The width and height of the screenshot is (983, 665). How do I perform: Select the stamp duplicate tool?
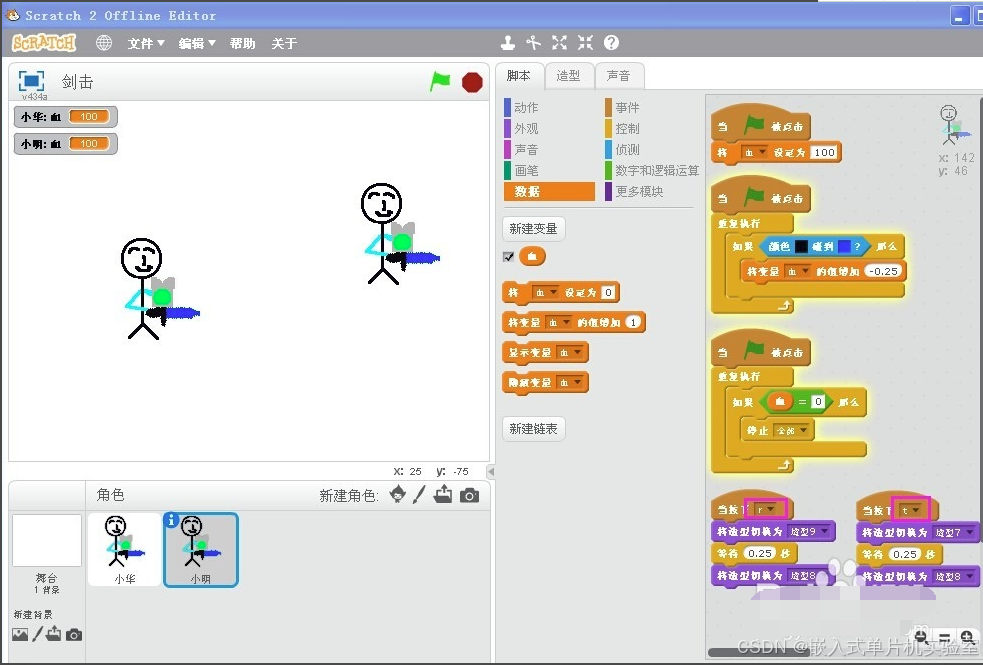508,43
